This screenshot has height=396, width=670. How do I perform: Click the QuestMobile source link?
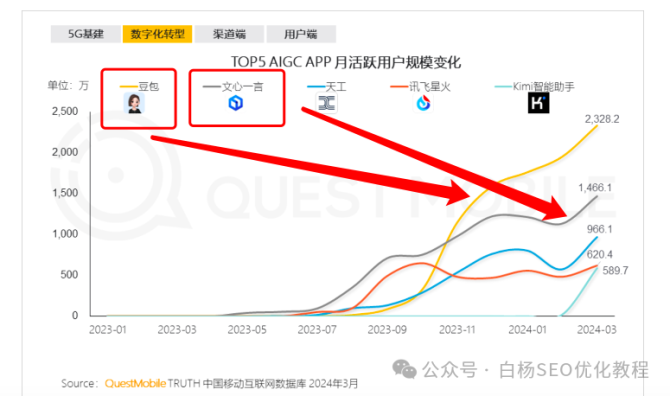tap(135, 383)
